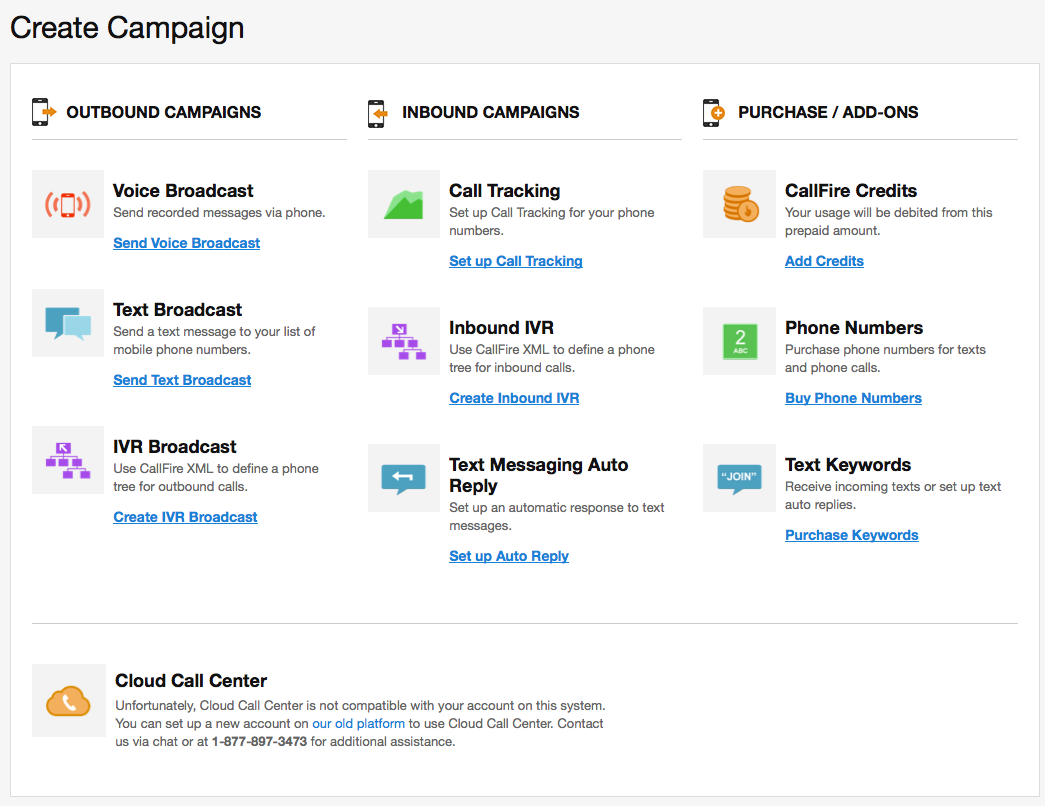Select the Text Keywords JOIN icon
Image resolution: width=1045 pixels, height=806 pixels.
click(x=738, y=477)
